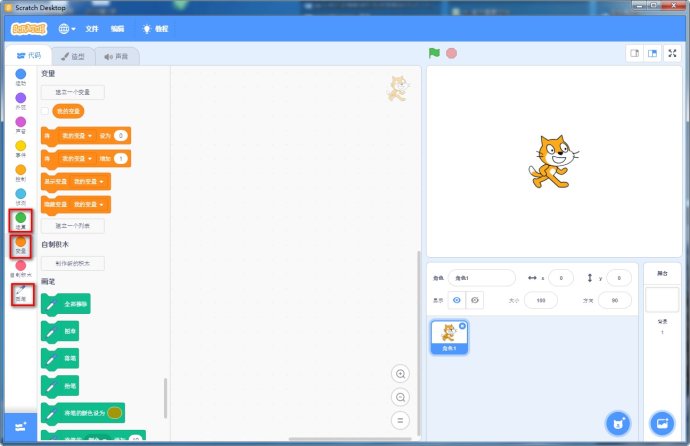This screenshot has height=446, width=690.
Task: Select the purple Looks (外观) category circle
Action: (x=21, y=98)
